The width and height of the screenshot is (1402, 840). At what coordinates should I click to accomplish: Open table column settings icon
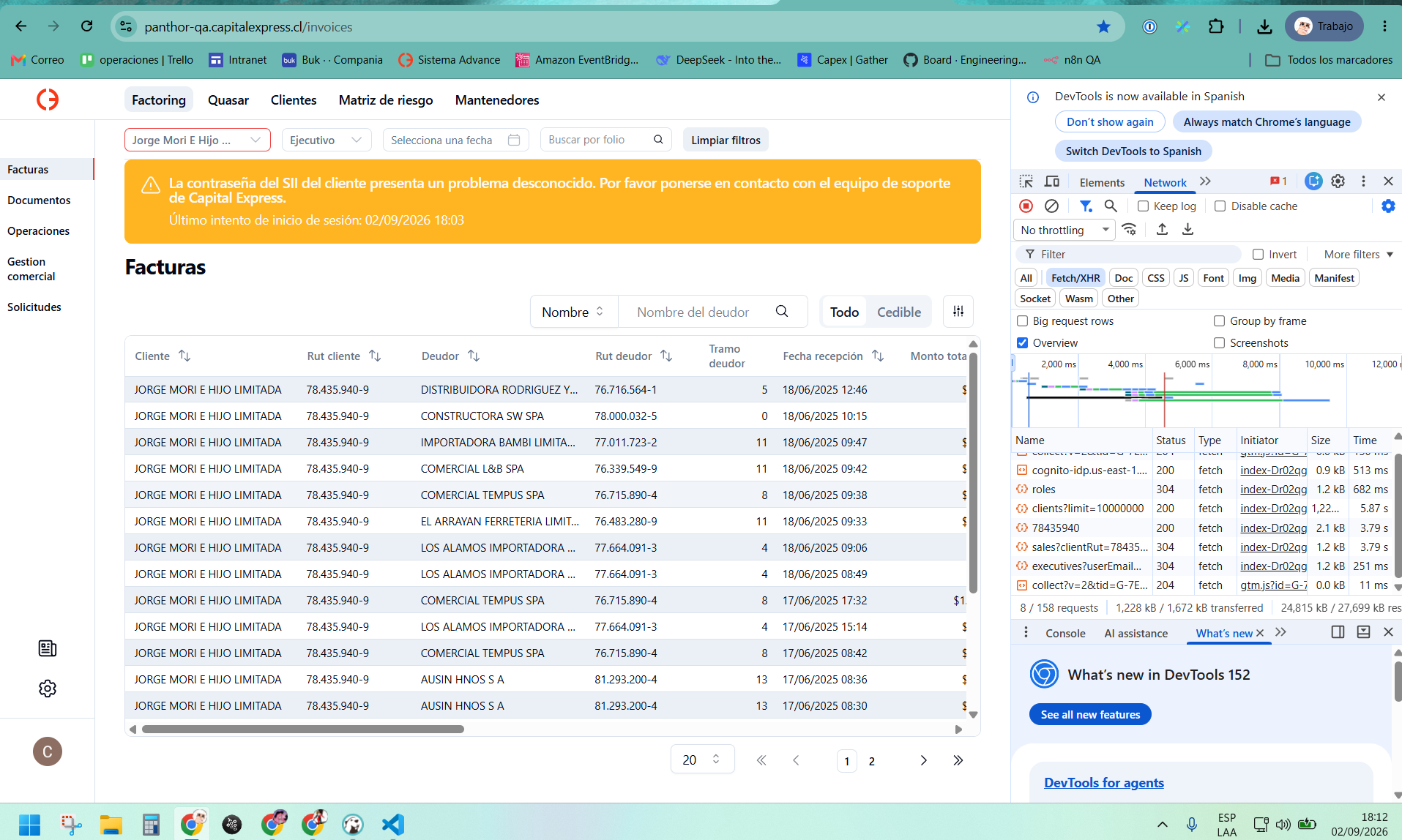(958, 312)
